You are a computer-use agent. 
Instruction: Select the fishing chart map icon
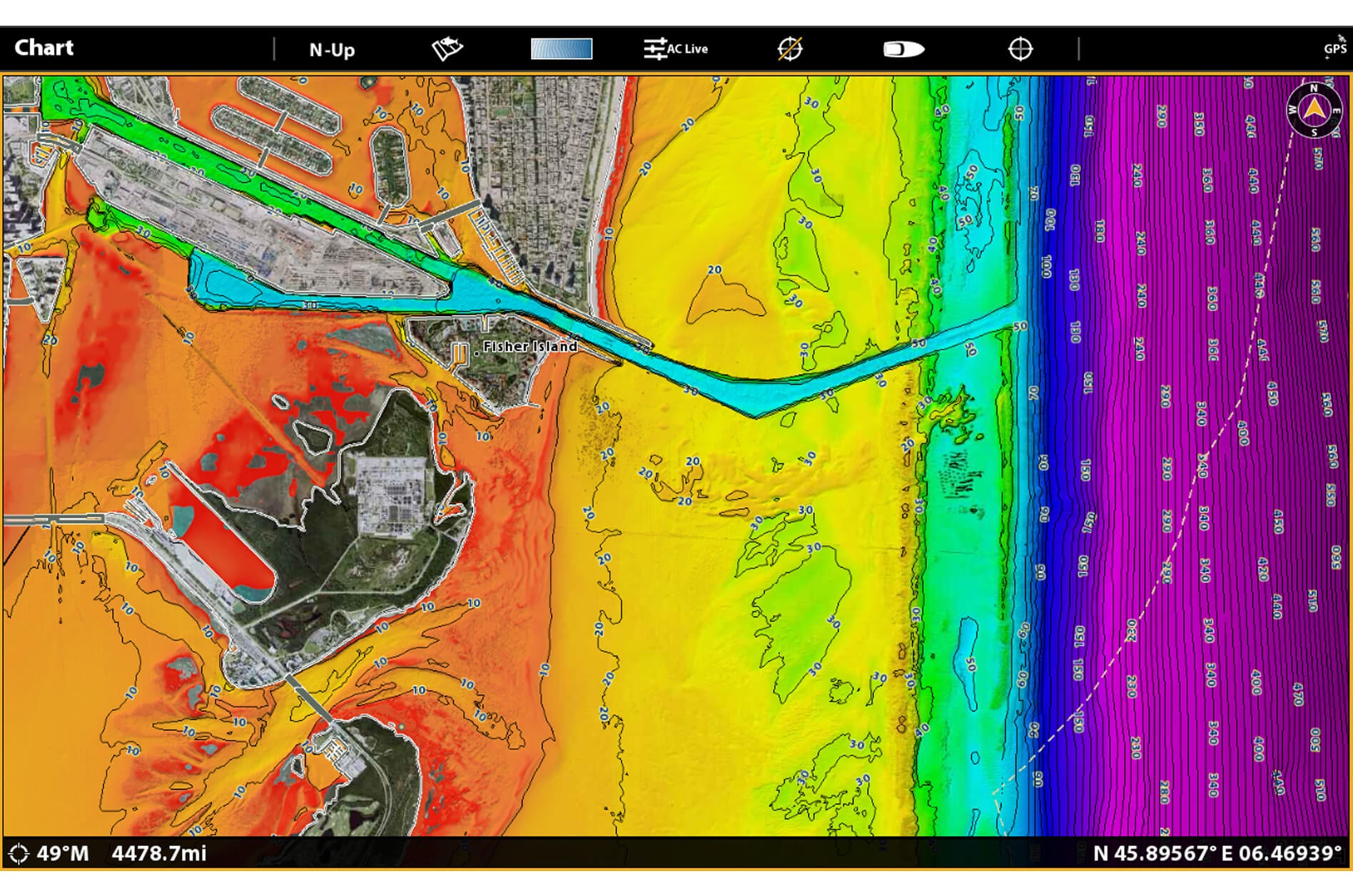(447, 49)
